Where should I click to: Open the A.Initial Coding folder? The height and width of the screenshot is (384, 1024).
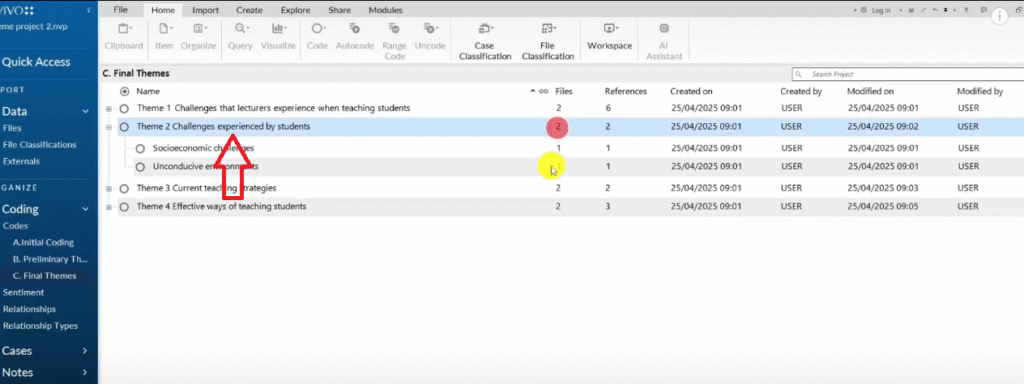point(43,242)
